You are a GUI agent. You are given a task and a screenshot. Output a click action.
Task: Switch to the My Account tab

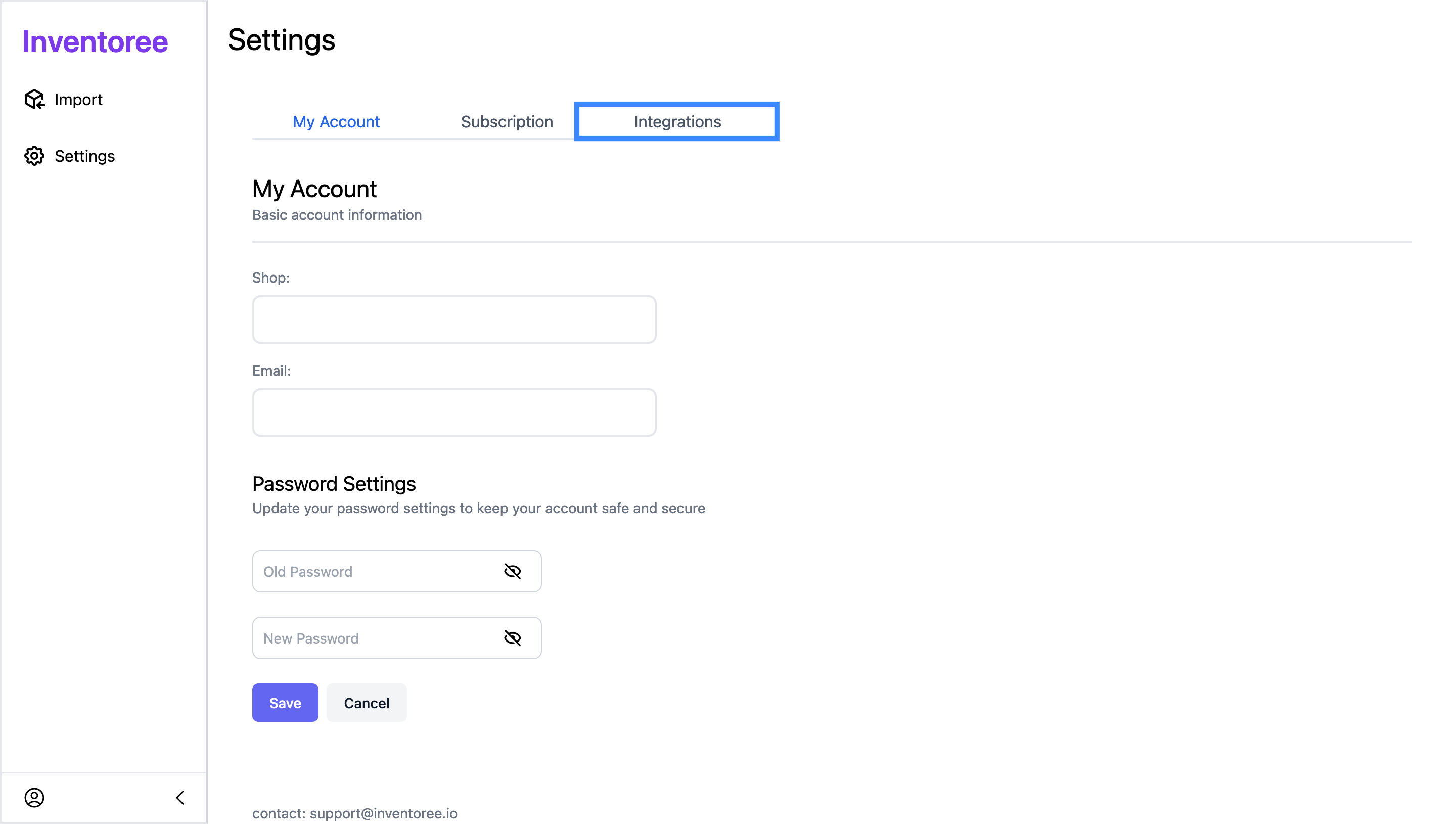pos(336,121)
